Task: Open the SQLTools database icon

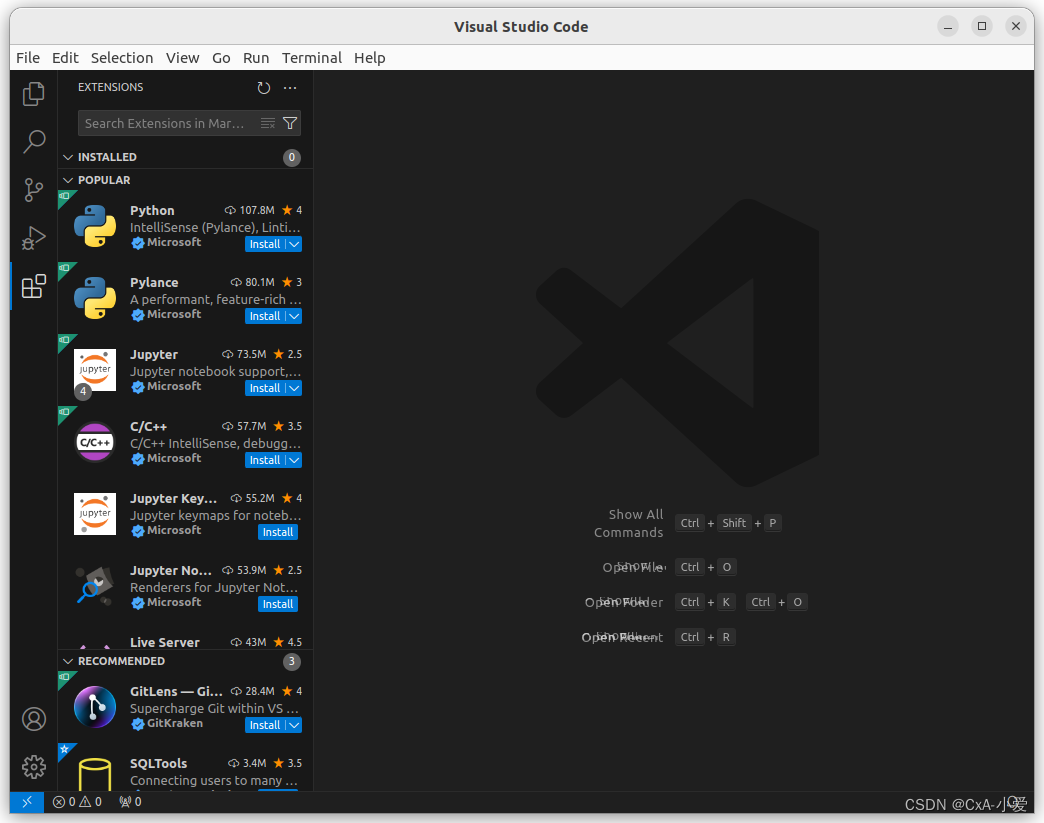Action: (x=95, y=774)
